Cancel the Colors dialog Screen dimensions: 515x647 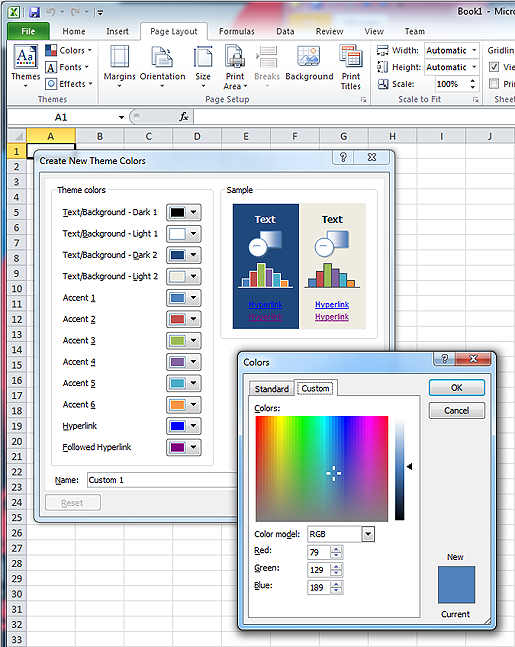(x=456, y=411)
